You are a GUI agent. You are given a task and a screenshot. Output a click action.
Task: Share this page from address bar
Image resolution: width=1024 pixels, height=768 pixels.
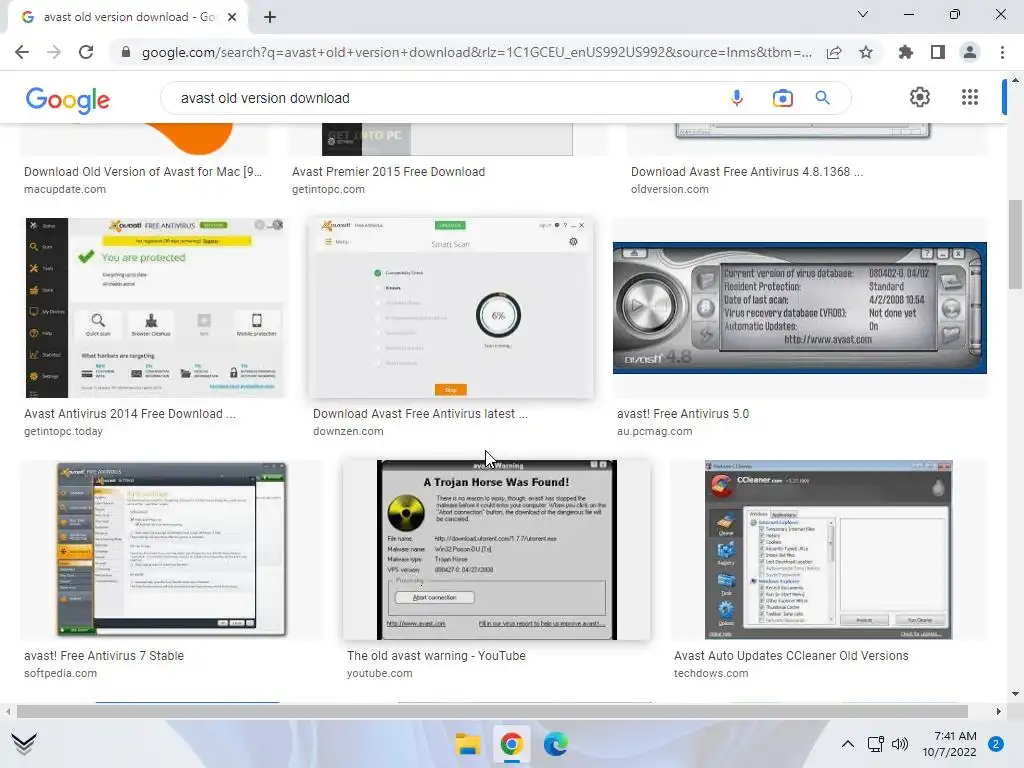point(834,52)
